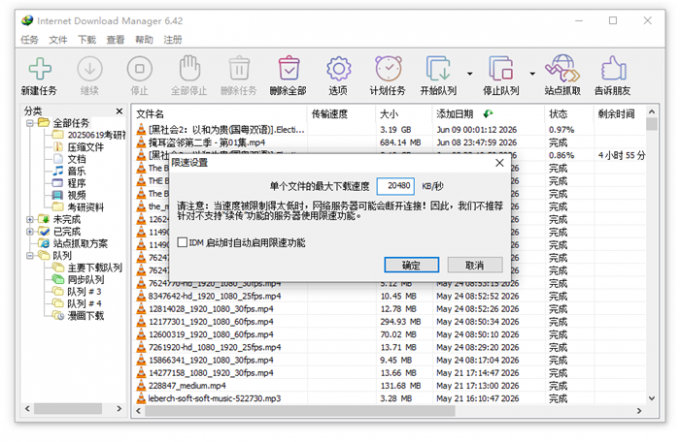Open the 注册 menu

(x=173, y=40)
